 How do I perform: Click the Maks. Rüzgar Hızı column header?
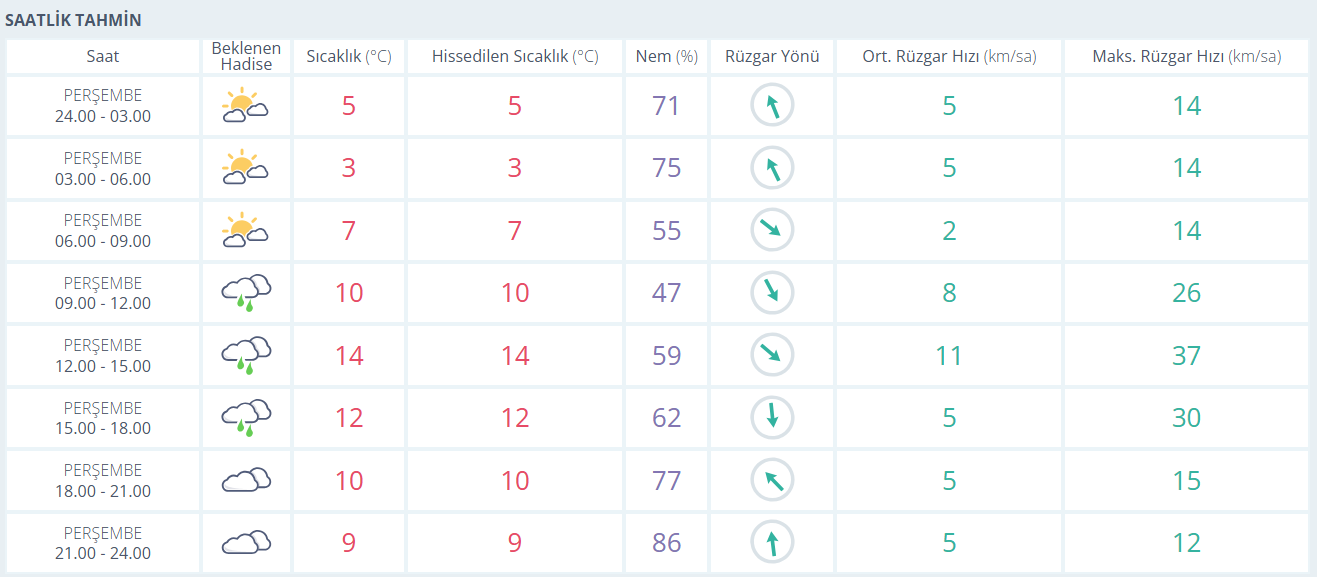pyautogui.click(x=1186, y=57)
